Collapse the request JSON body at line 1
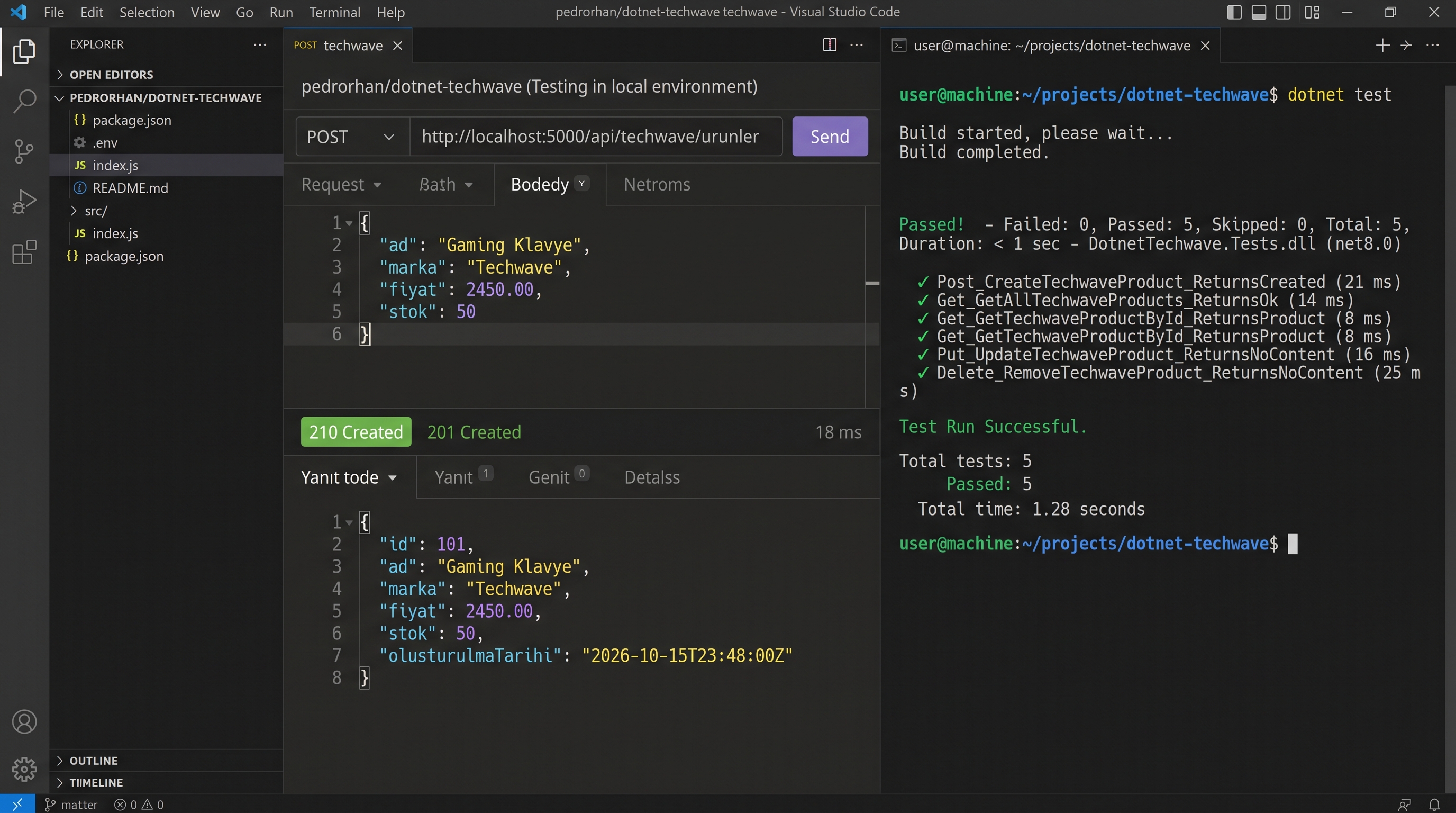The image size is (1456, 813). coord(349,223)
